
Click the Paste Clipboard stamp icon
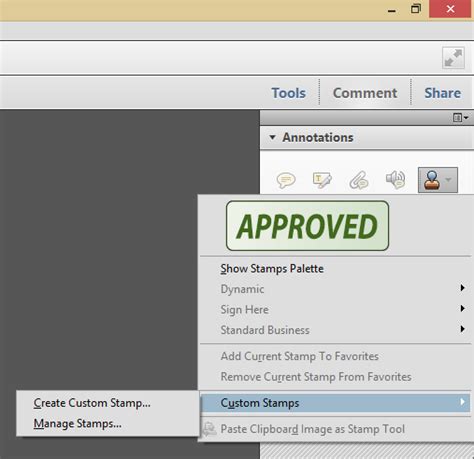(x=210, y=429)
